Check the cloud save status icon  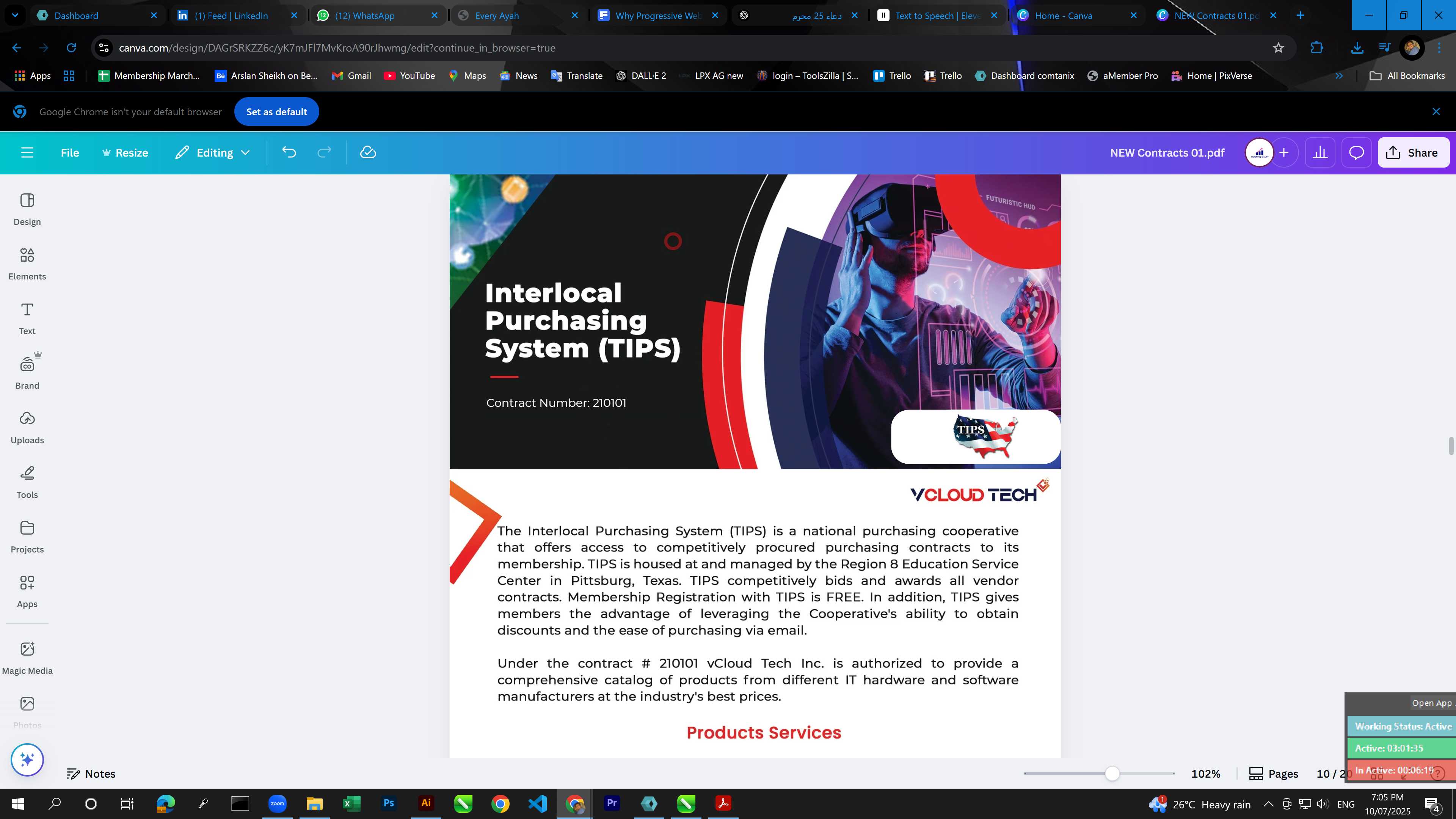pos(368,152)
